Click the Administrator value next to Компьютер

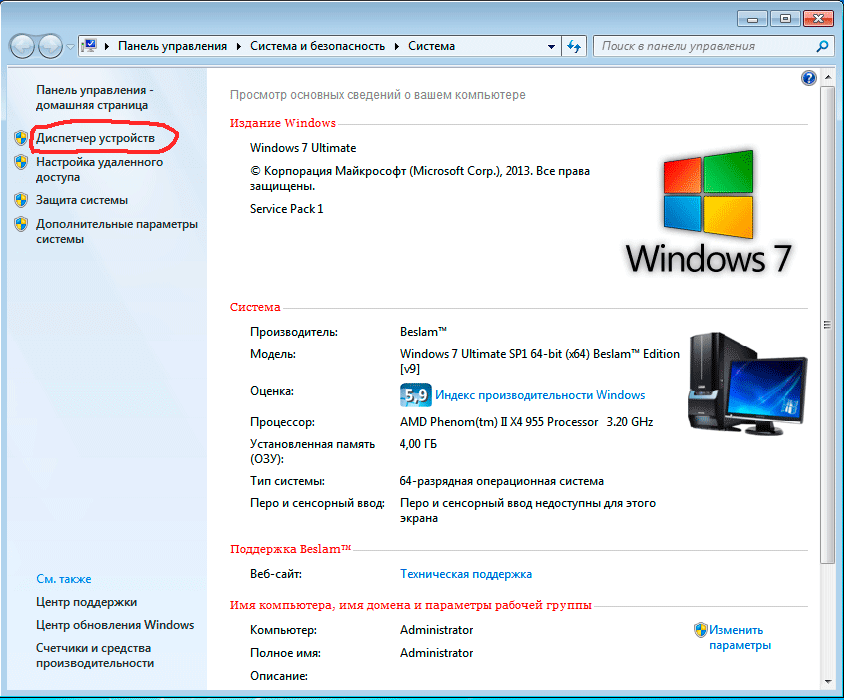(437, 630)
